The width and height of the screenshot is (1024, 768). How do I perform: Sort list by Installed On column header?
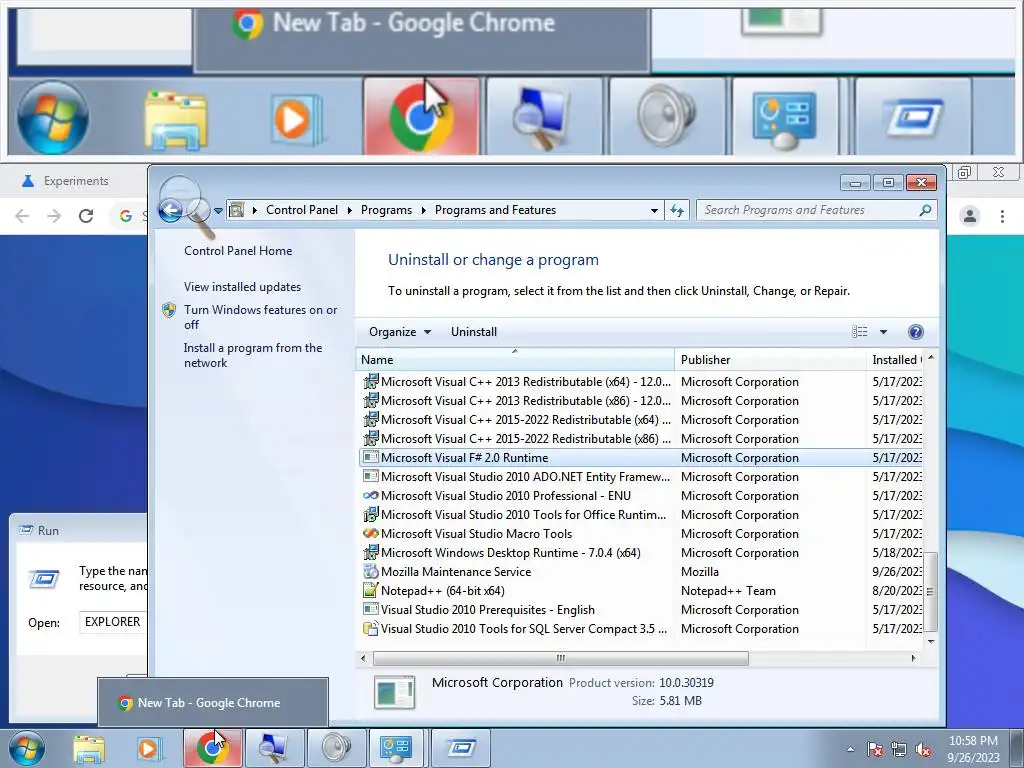[x=895, y=360]
